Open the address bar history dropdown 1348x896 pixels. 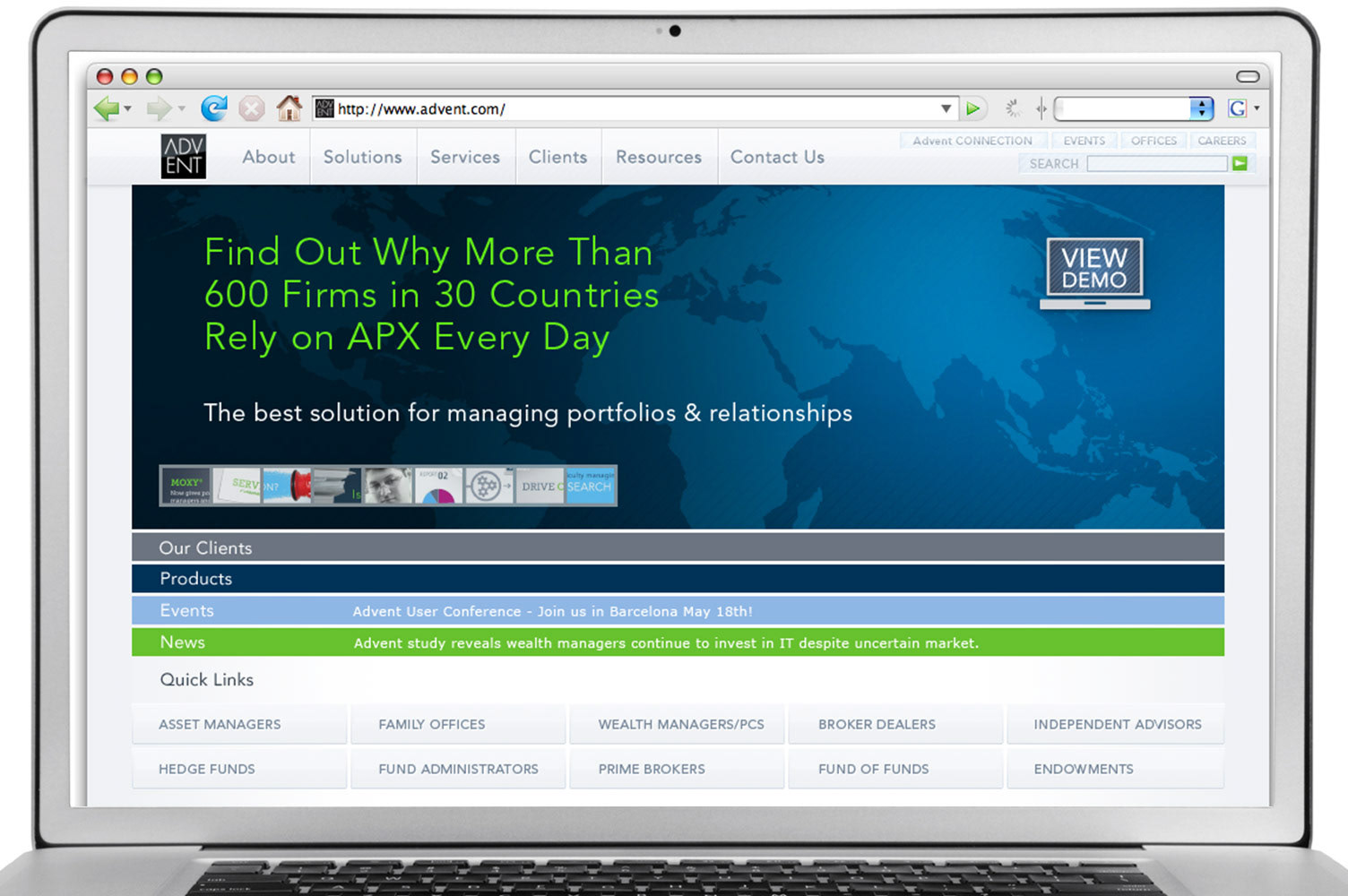coord(946,109)
